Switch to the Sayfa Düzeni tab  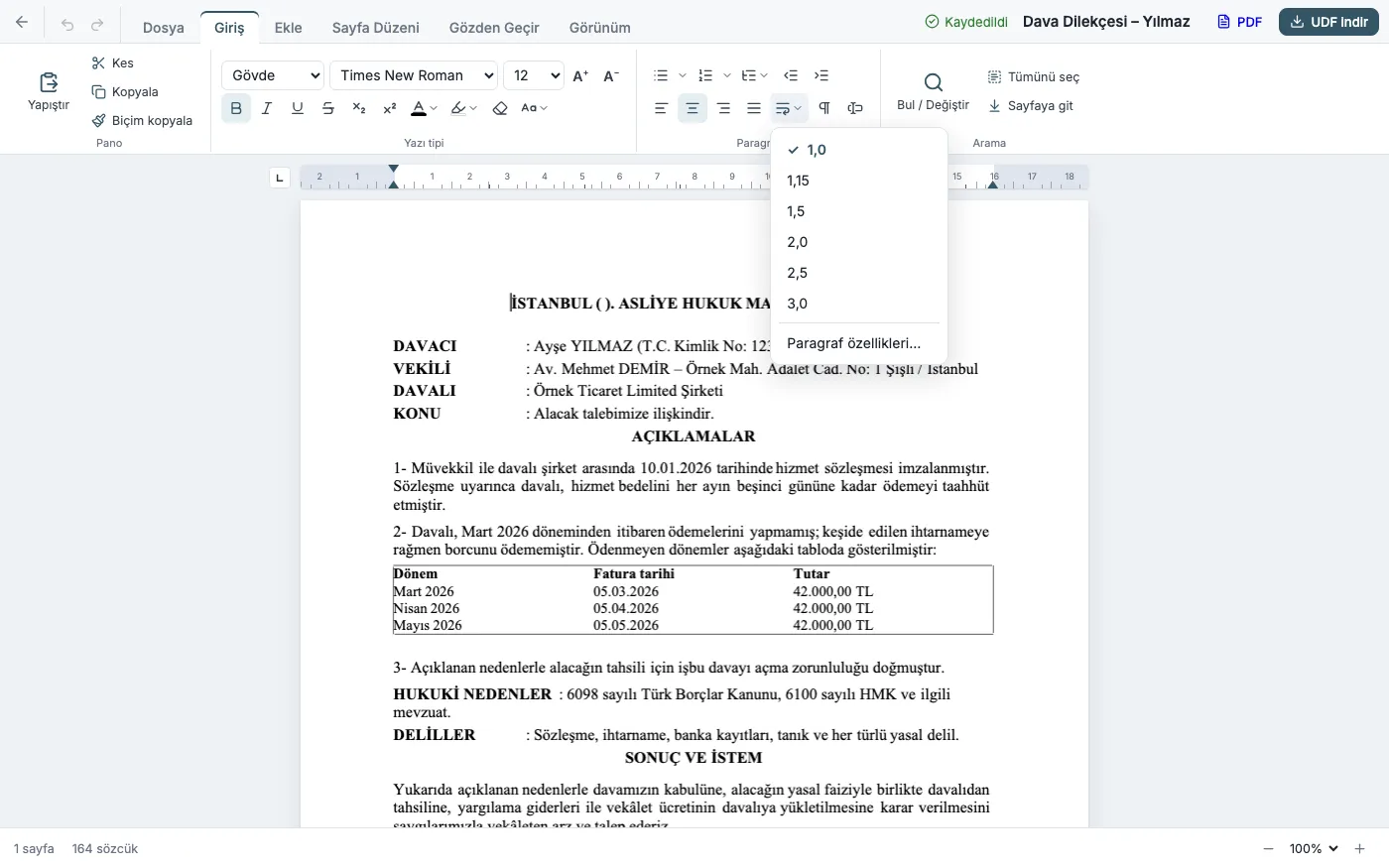[376, 28]
